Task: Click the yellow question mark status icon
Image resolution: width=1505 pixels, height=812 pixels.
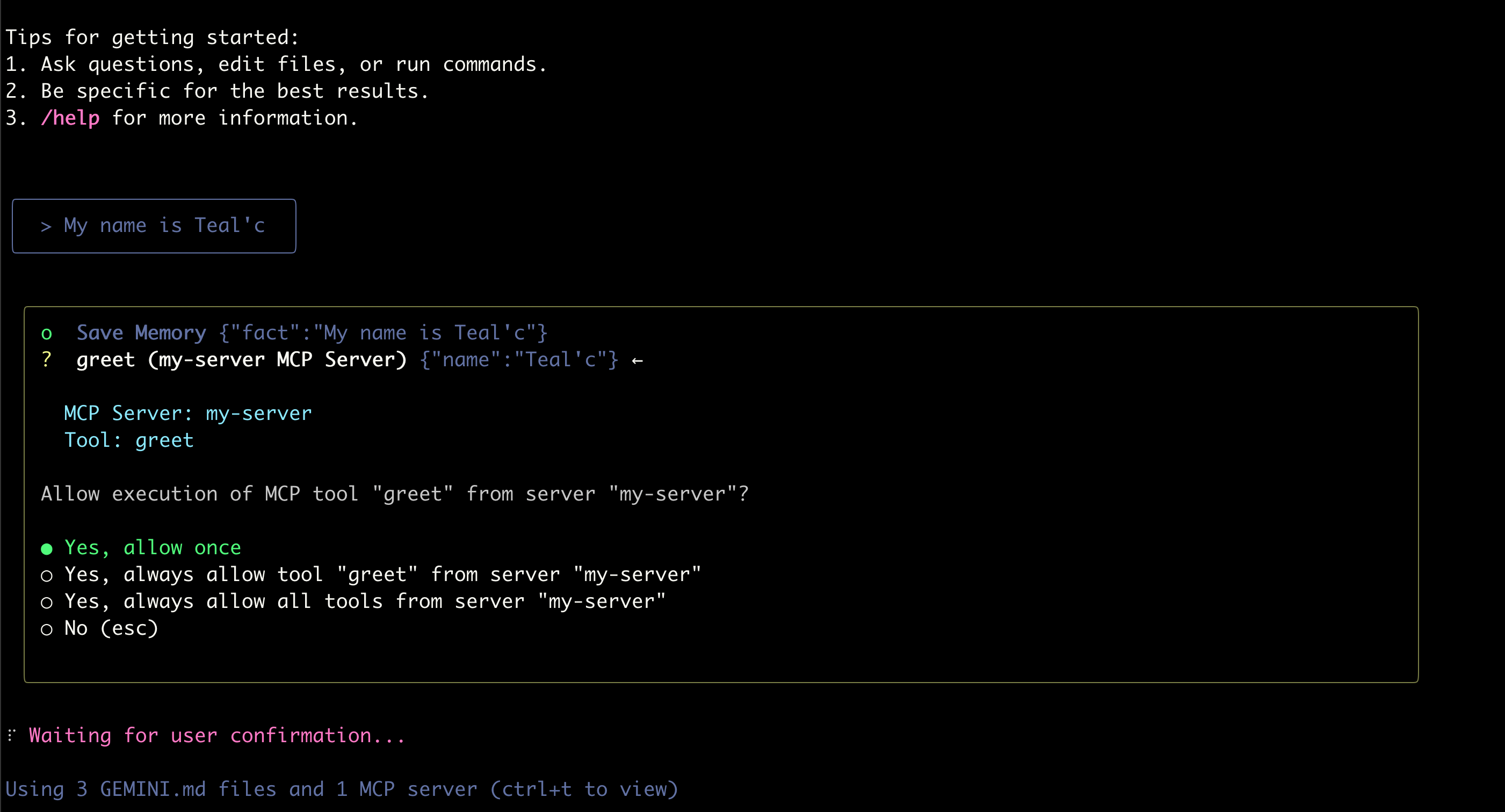Action: [47, 359]
